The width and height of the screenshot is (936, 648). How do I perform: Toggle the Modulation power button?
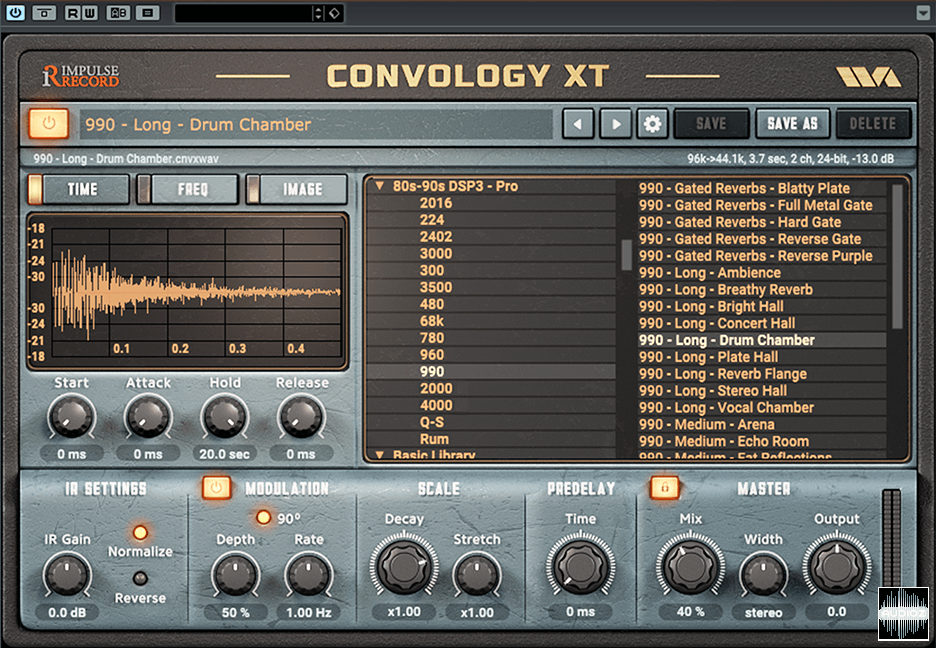[x=216, y=487]
